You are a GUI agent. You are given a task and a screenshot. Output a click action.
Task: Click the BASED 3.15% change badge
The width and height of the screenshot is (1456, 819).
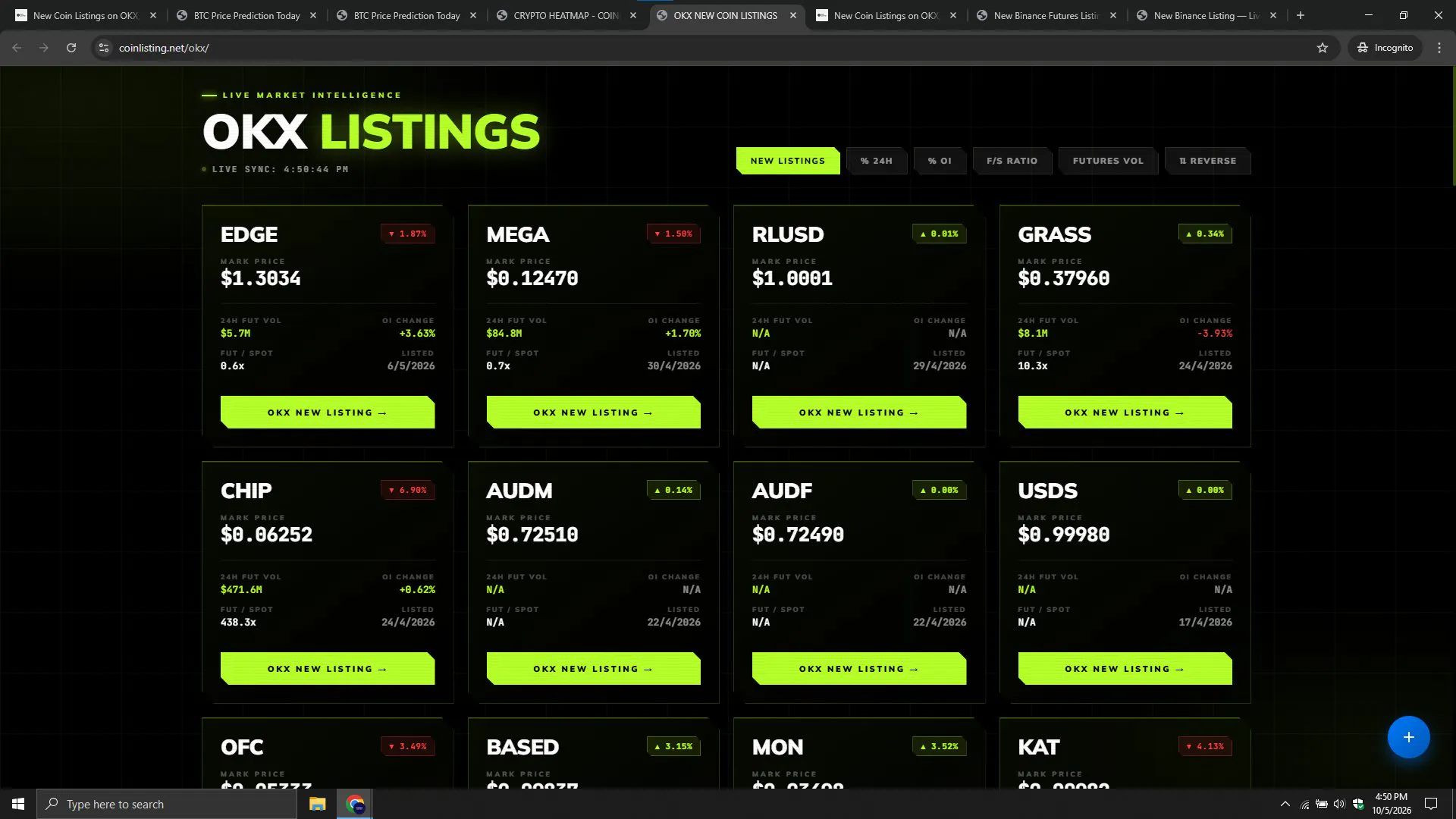click(x=673, y=746)
